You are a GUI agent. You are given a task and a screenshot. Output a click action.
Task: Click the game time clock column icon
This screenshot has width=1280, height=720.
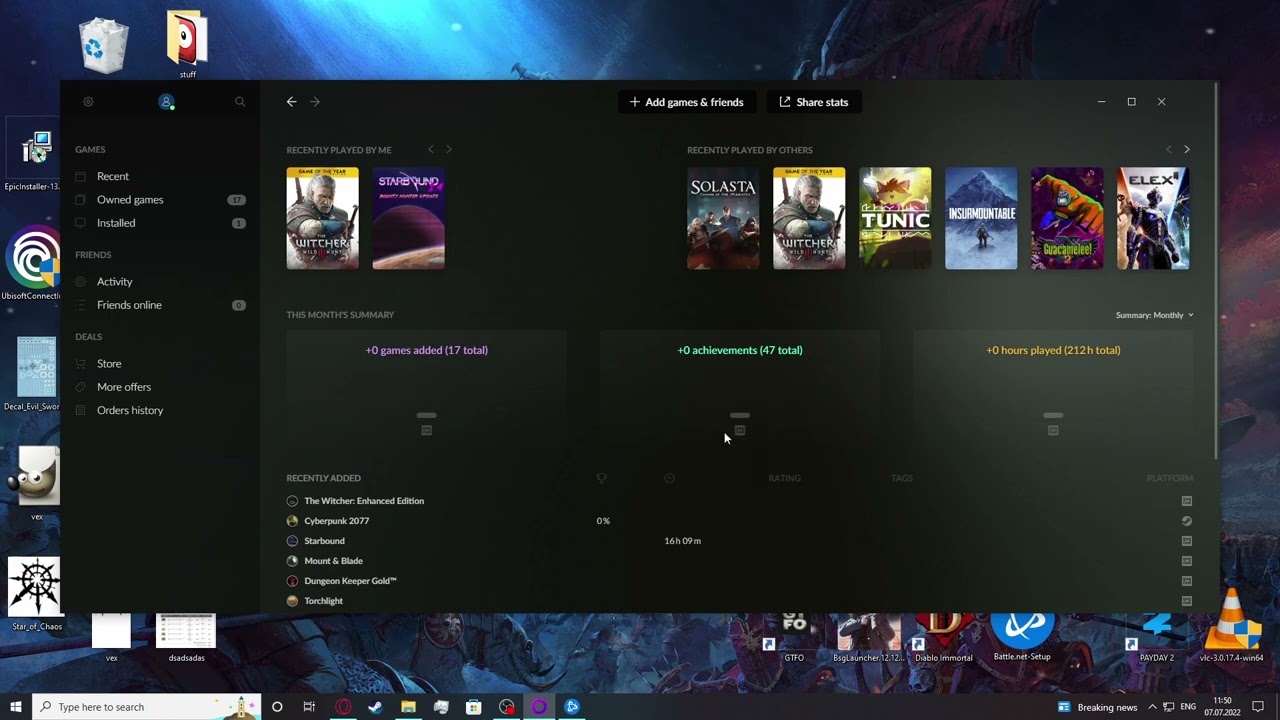click(x=669, y=478)
